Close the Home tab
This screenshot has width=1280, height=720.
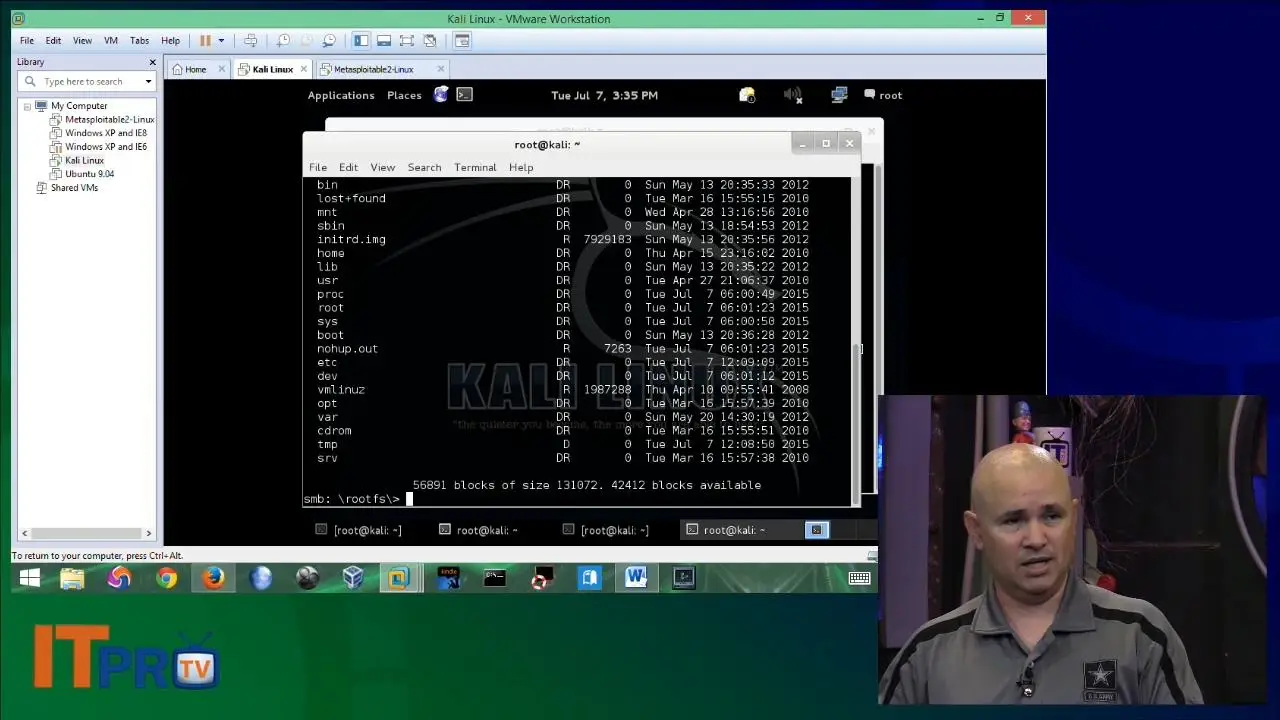(221, 69)
